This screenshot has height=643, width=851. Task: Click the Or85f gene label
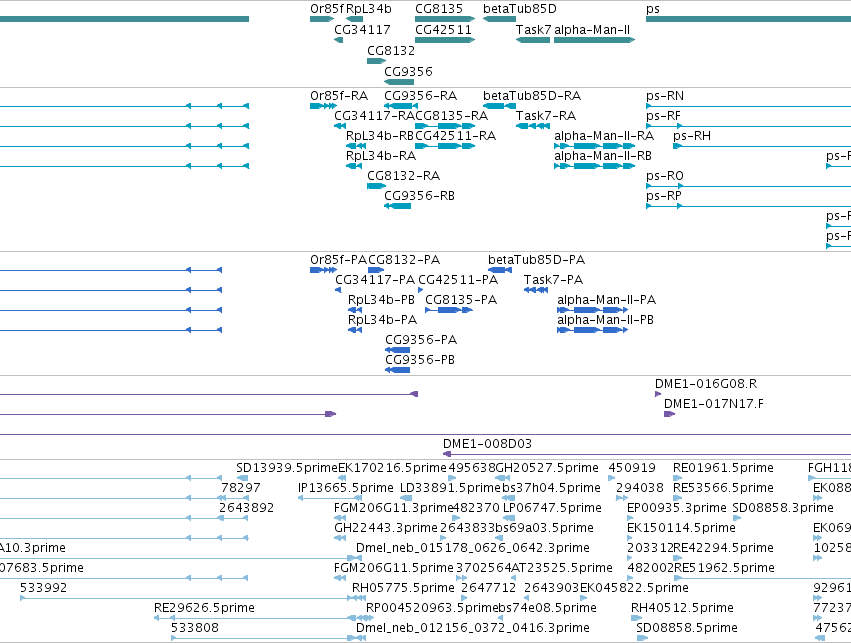(327, 9)
